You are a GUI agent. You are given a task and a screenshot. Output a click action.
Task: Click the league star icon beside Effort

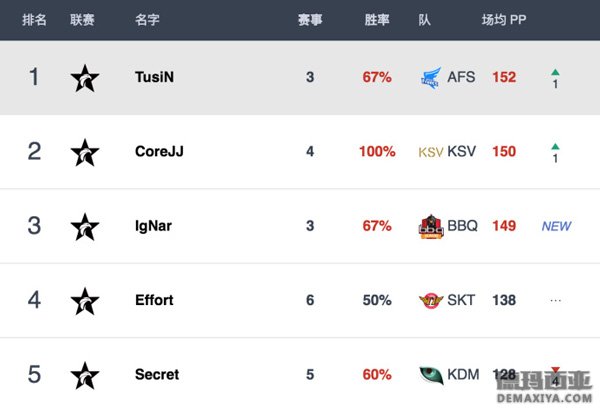[85, 301]
